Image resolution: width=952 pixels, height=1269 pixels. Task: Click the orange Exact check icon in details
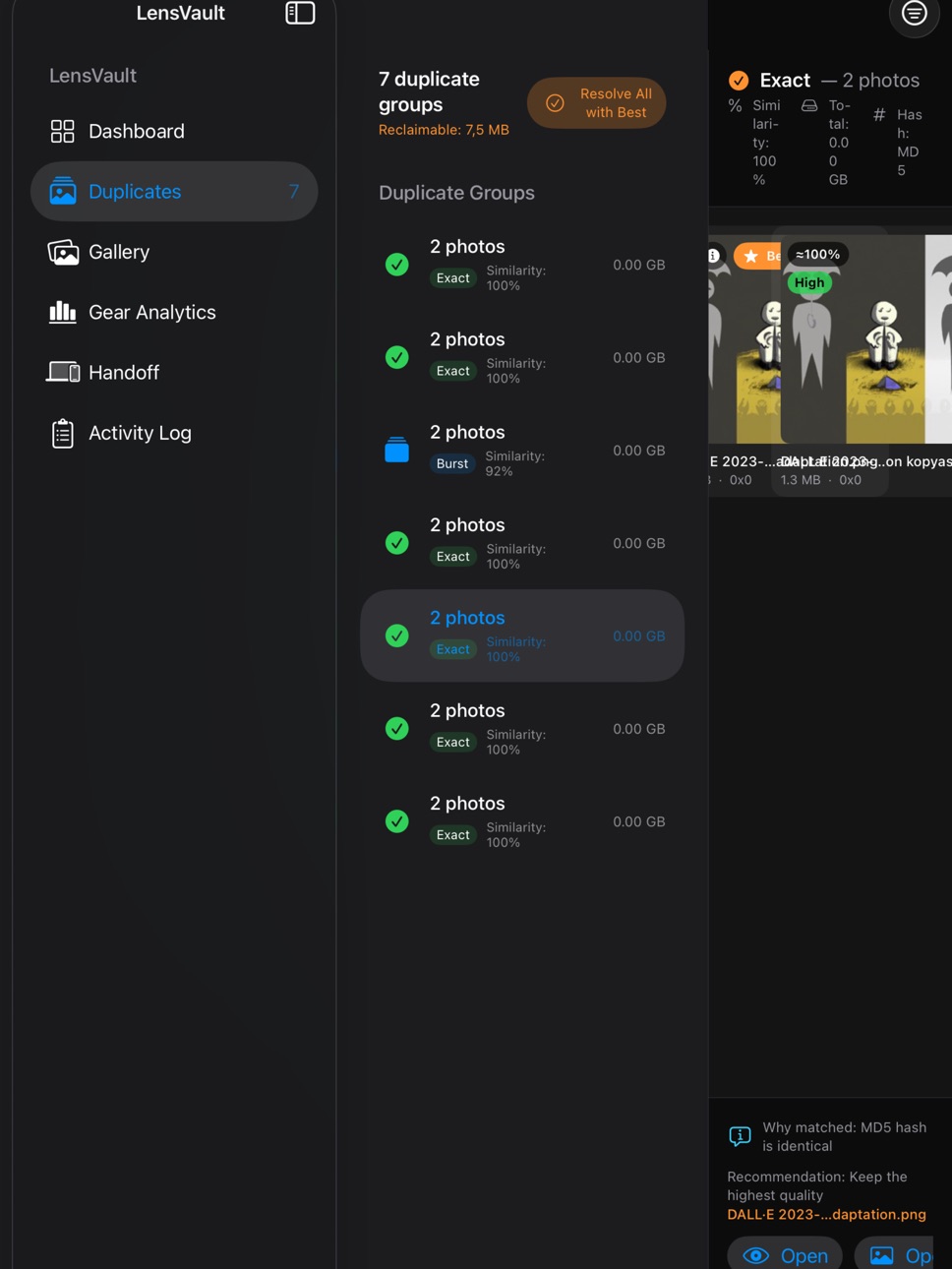click(739, 81)
